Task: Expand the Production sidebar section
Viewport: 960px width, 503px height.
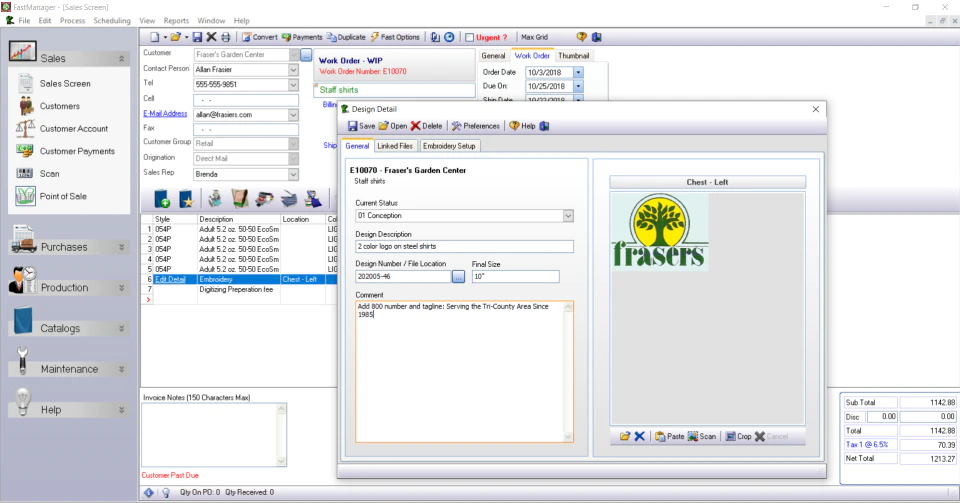Action: [121, 288]
